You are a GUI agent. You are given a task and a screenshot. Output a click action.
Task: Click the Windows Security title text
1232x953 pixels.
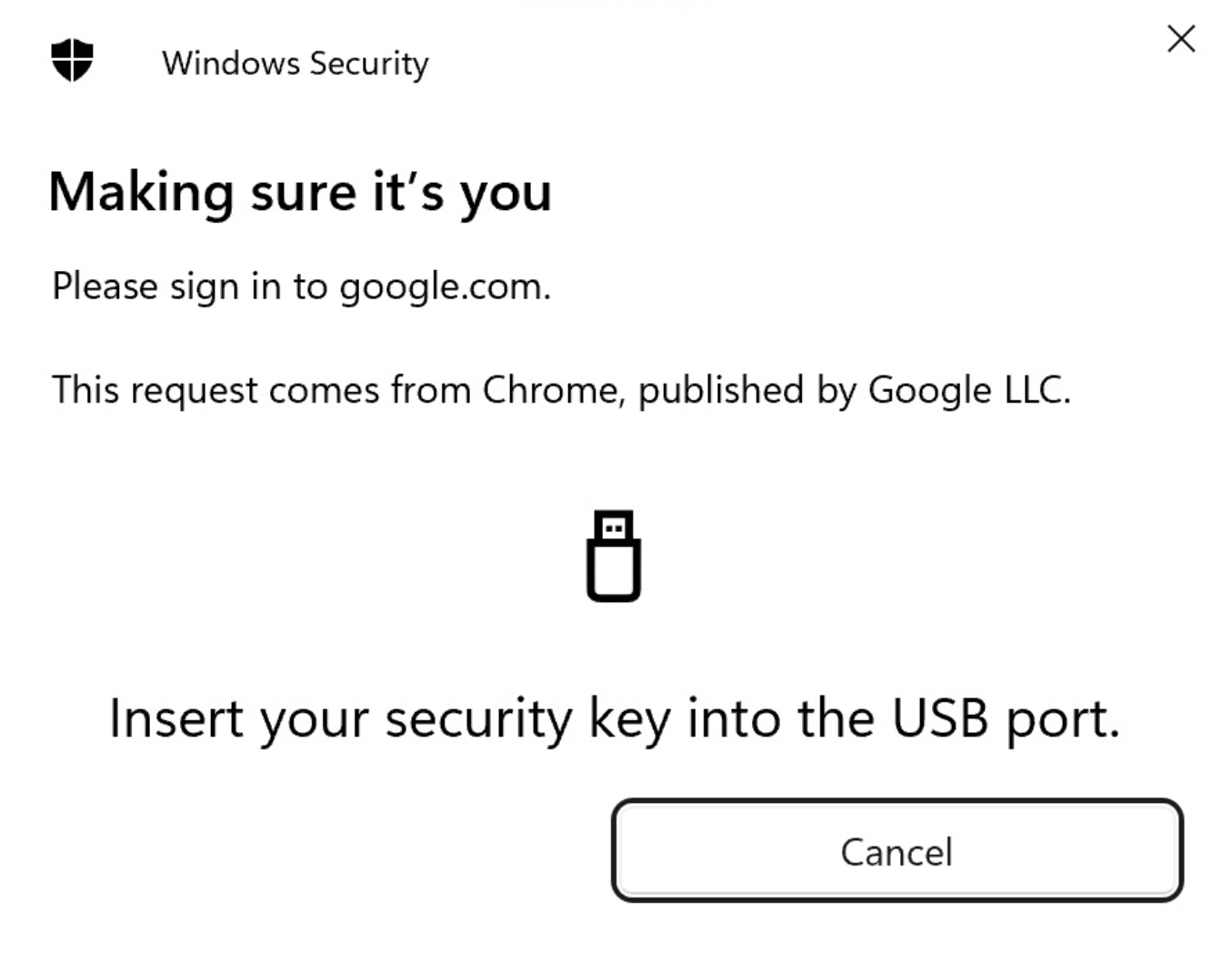pos(295,64)
